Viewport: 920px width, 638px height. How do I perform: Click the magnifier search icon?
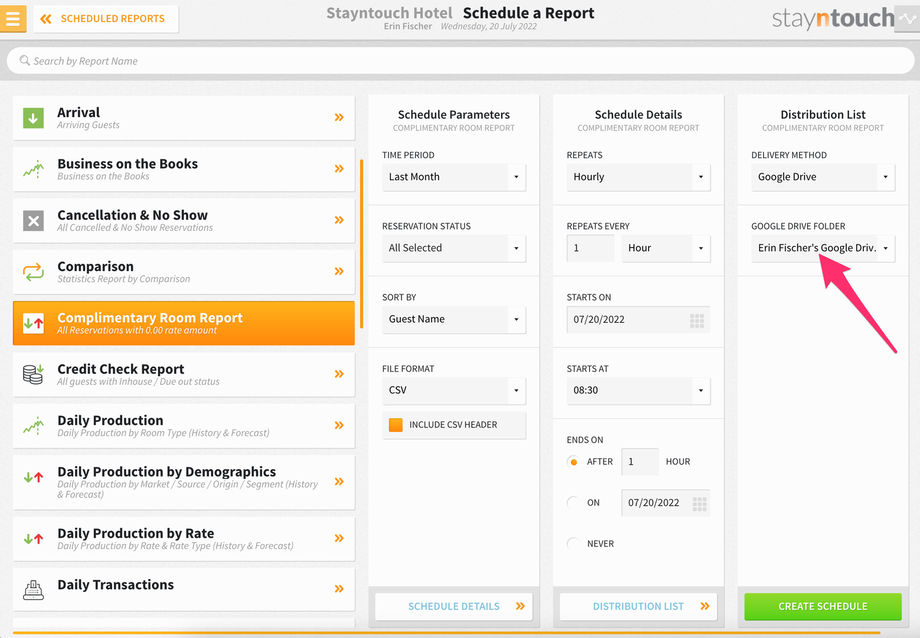click(x=25, y=60)
